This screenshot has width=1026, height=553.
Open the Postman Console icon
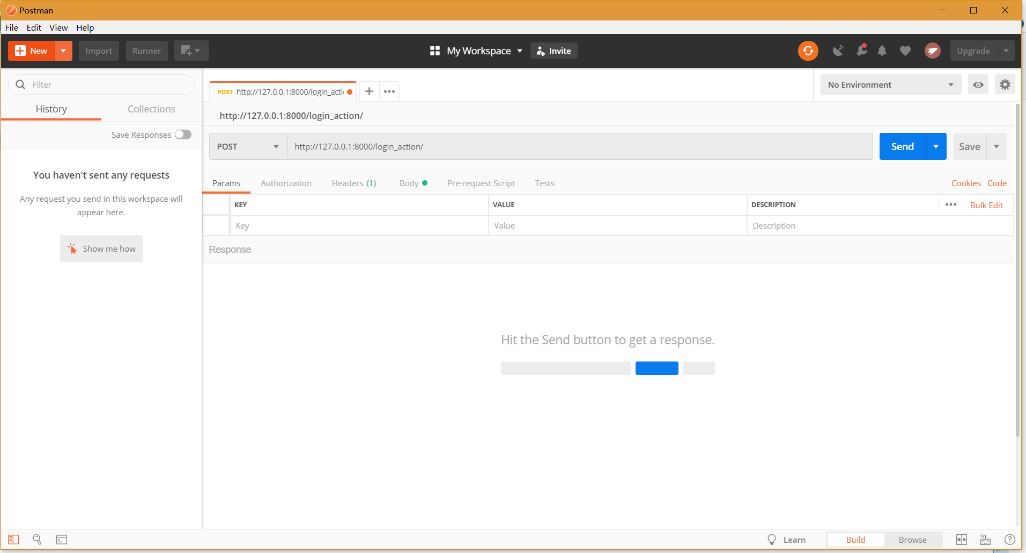(62, 539)
